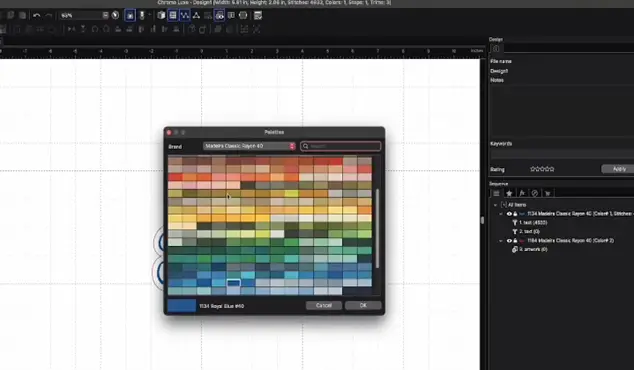Click the artwork icon beside '3. artwork'
The height and width of the screenshot is (370, 634).
click(515, 249)
